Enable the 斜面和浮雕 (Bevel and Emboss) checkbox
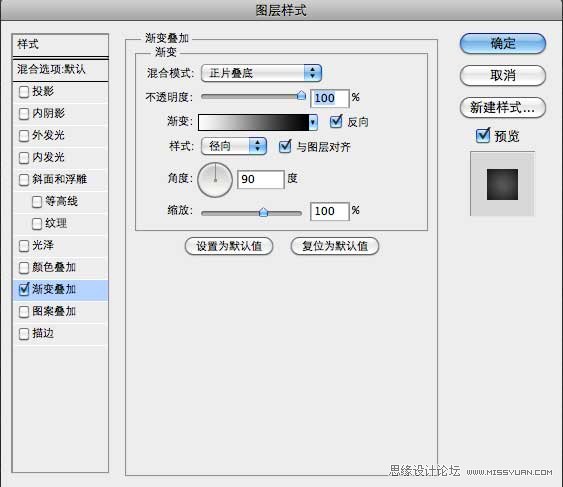 24,180
